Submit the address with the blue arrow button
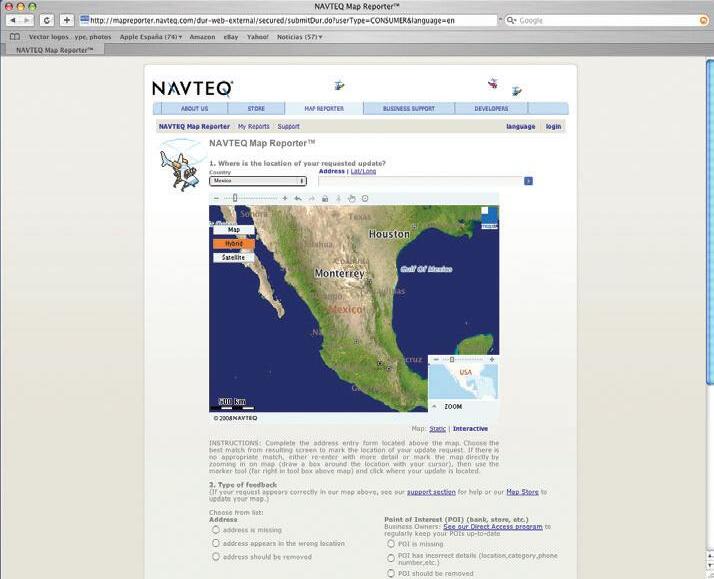The height and width of the screenshot is (579, 714). point(528,181)
